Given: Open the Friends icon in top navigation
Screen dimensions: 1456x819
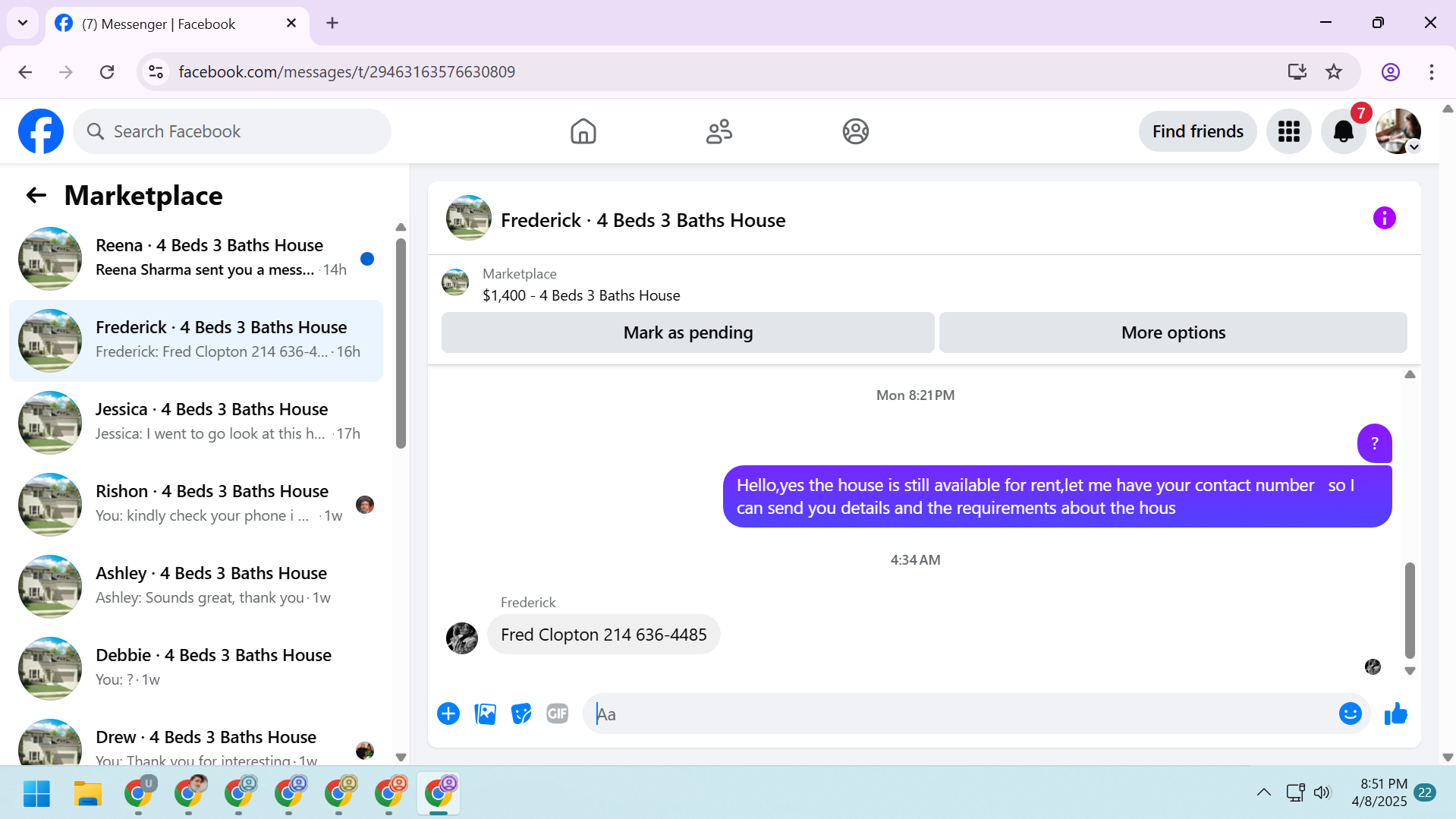Looking at the screenshot, I should tap(719, 131).
